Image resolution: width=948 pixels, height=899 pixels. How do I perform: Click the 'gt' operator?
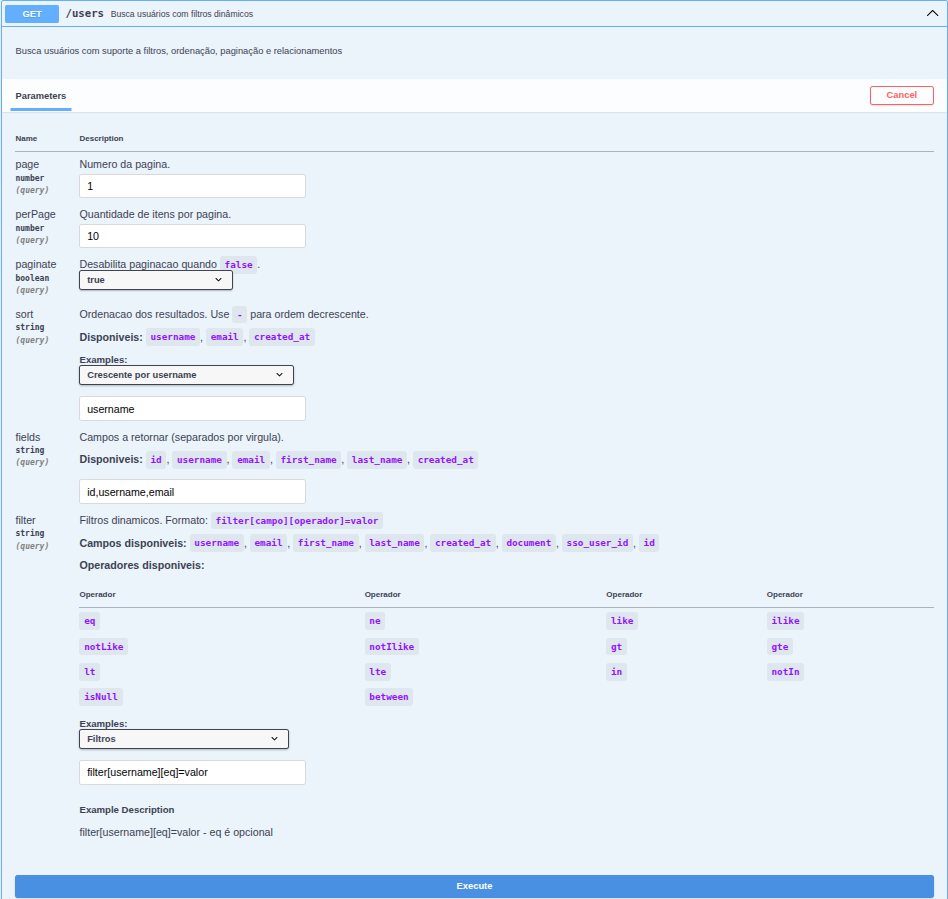pos(616,647)
